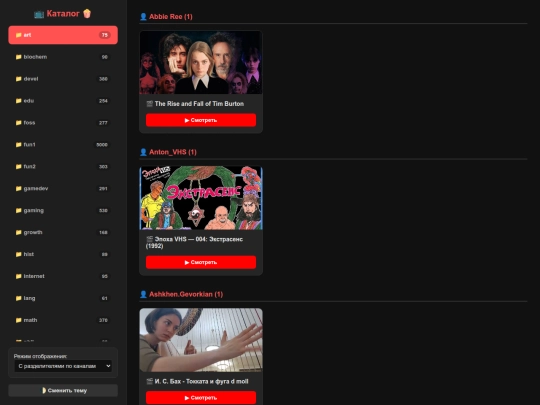Click the popcorn icon after Каталог
This screenshot has width=540, height=405.
pyautogui.click(x=87, y=14)
